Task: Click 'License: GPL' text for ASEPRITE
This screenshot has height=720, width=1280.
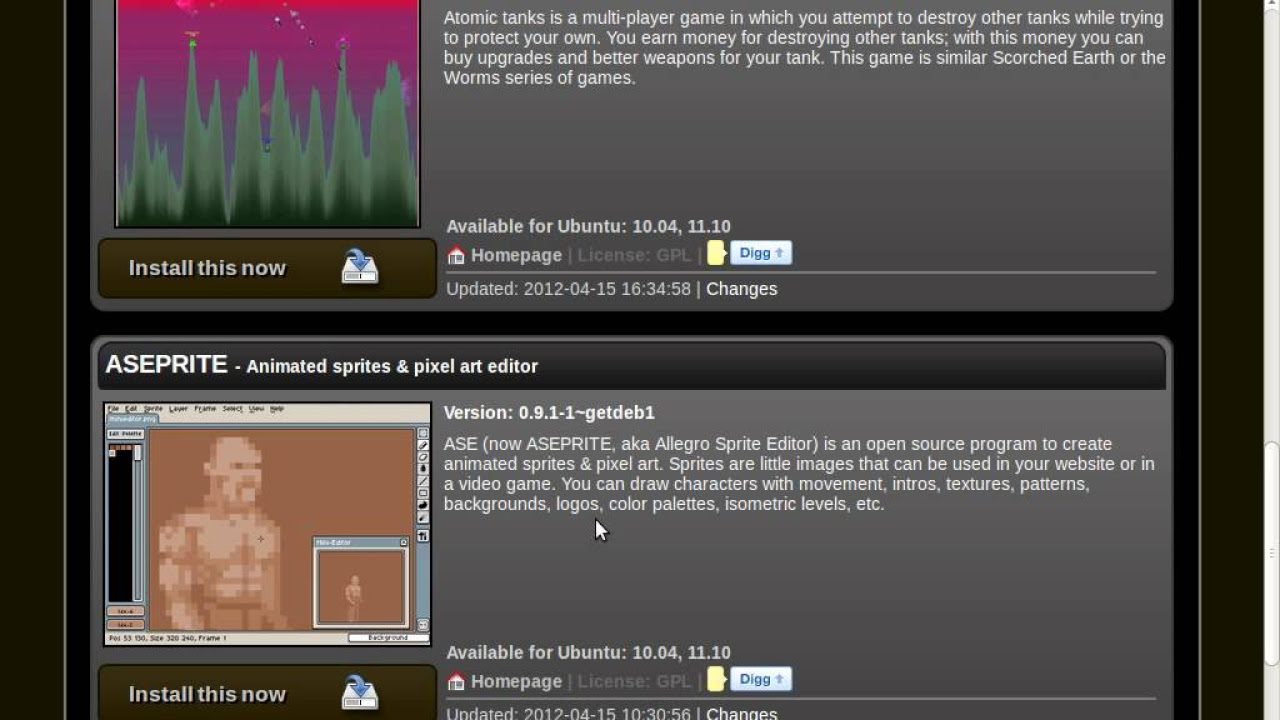Action: [634, 681]
